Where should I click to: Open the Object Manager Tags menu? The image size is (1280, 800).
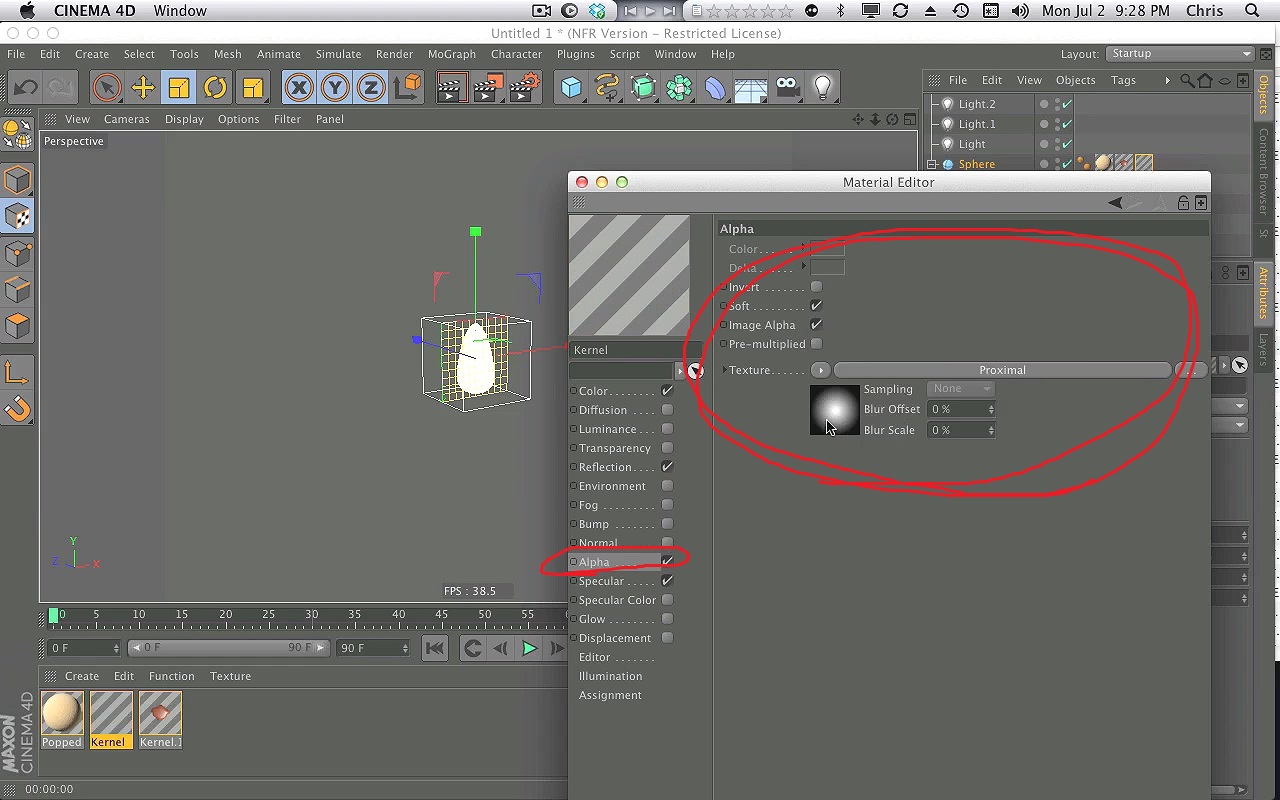click(1123, 80)
